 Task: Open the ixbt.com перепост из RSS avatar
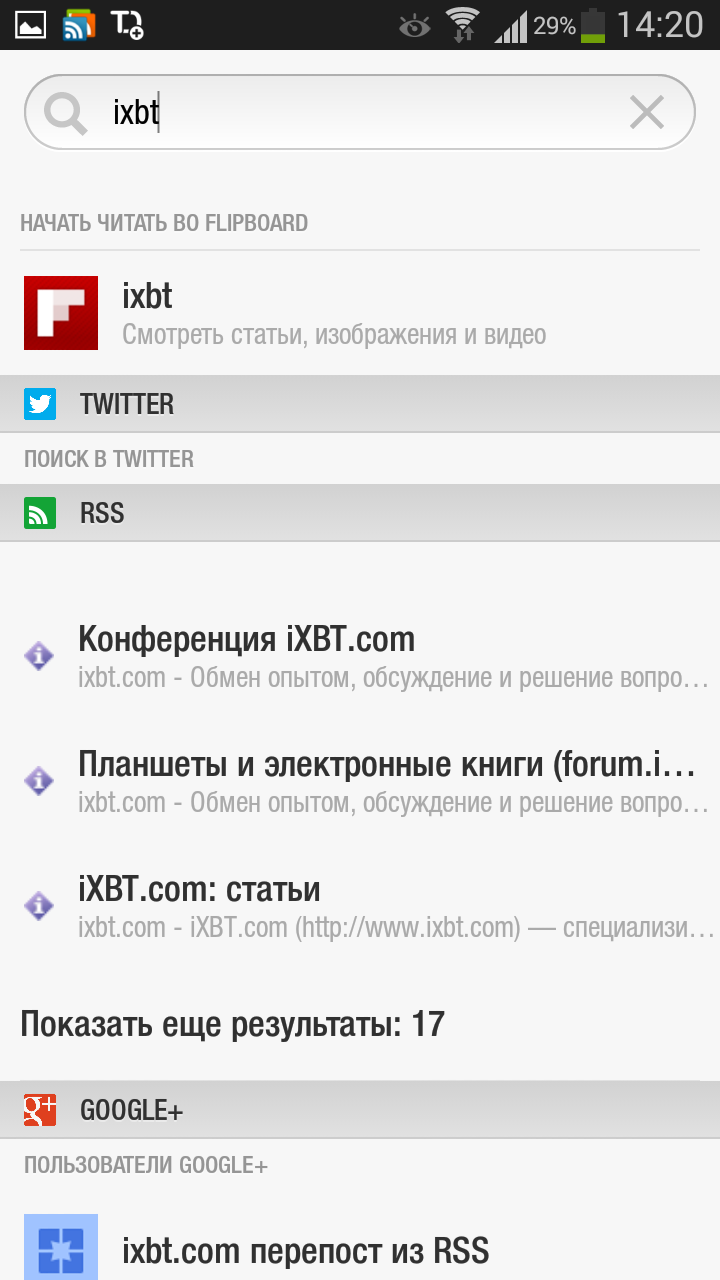point(61,1247)
